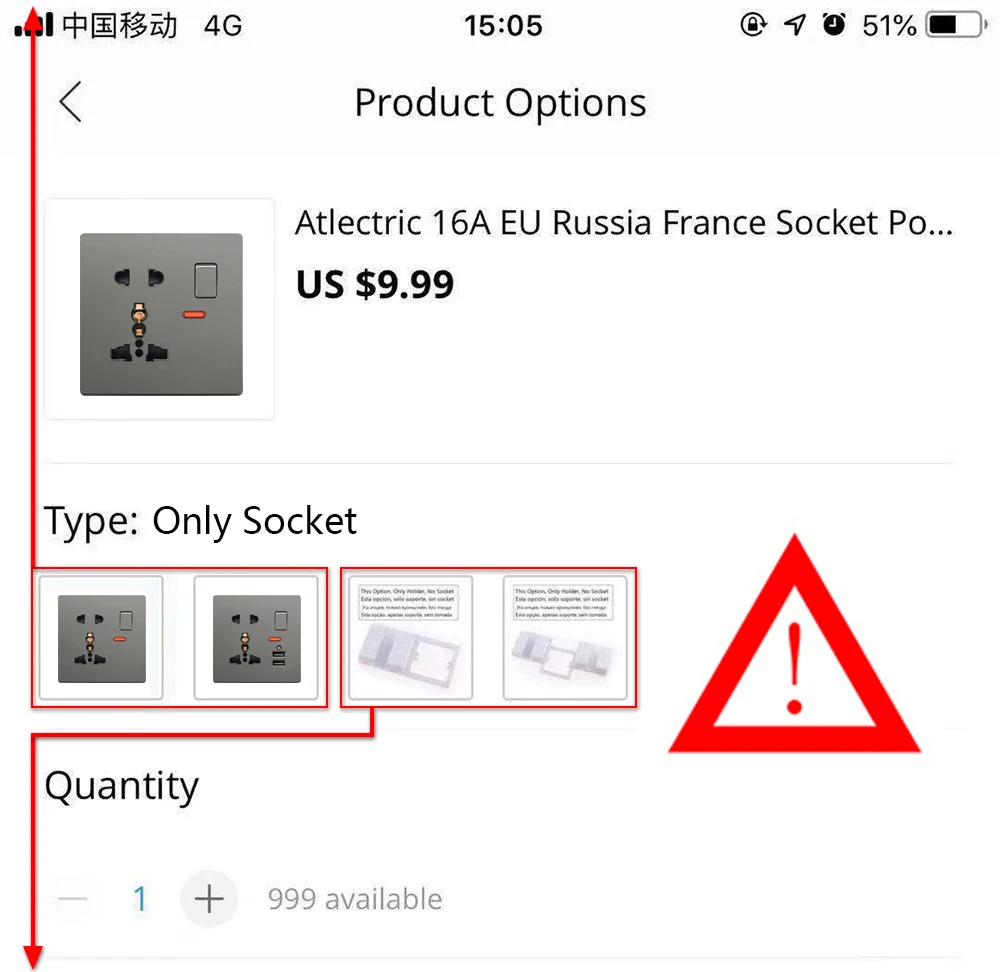Click the Atlectric 16A product title
This screenshot has width=1000, height=972.
[x=623, y=223]
